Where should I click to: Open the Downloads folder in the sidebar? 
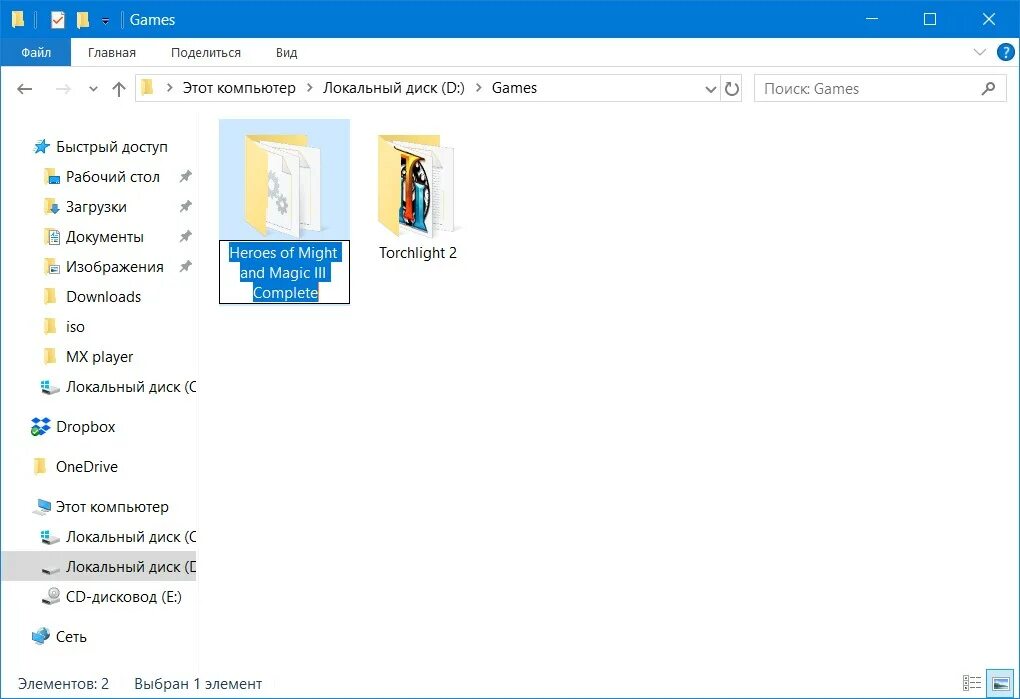tap(103, 297)
